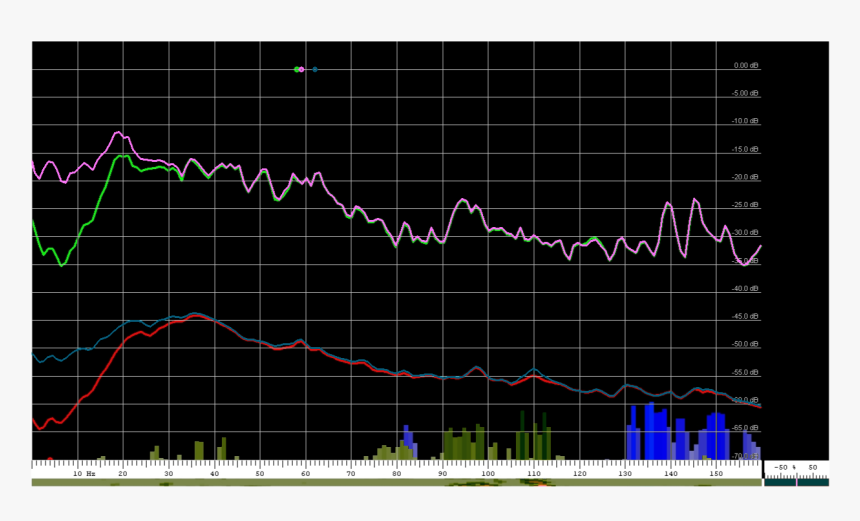The image size is (860, 521).
Task: Click the -10.0 dB scale label
Action: 745,121
